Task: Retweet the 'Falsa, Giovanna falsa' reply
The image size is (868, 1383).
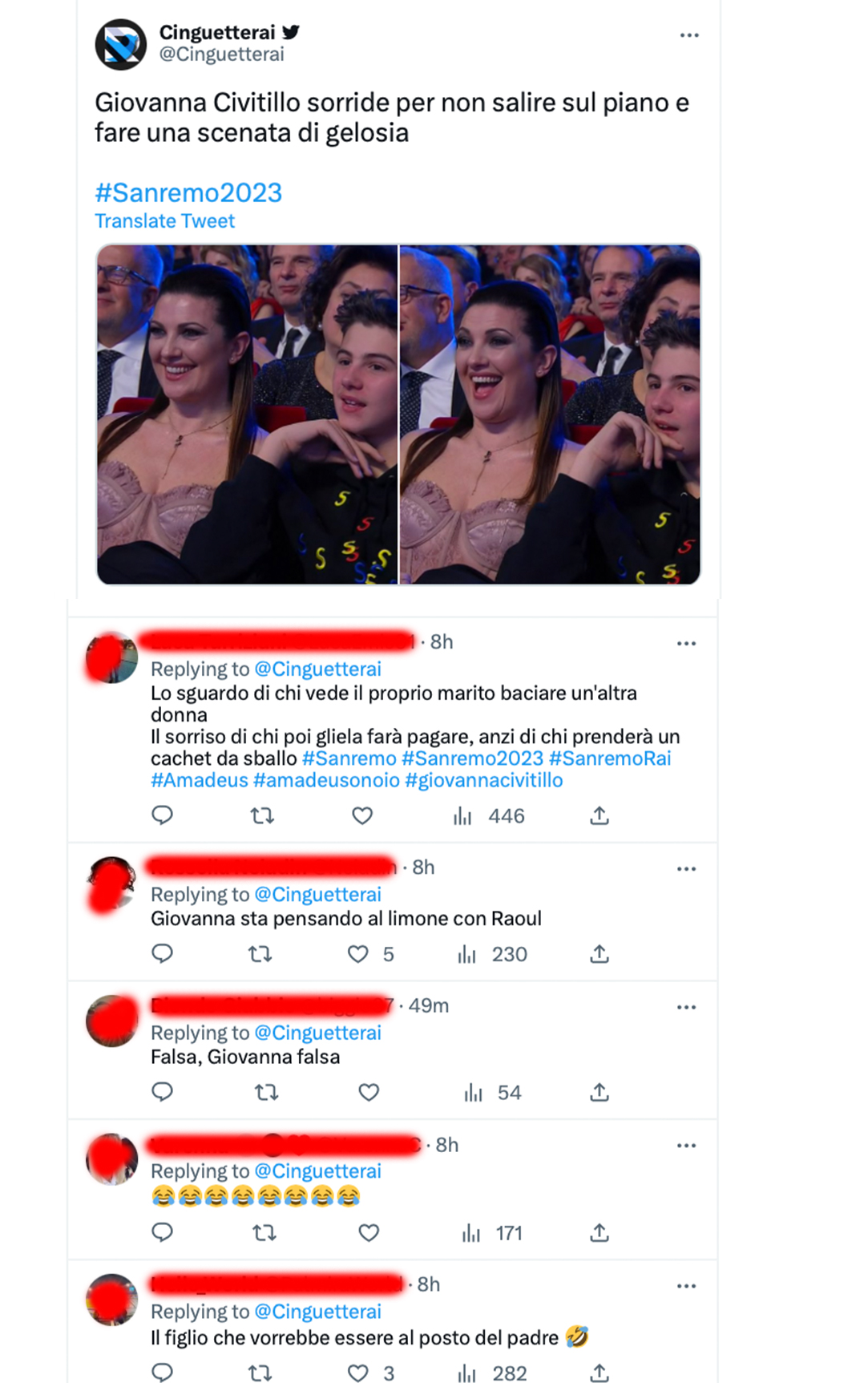Action: (266, 1092)
